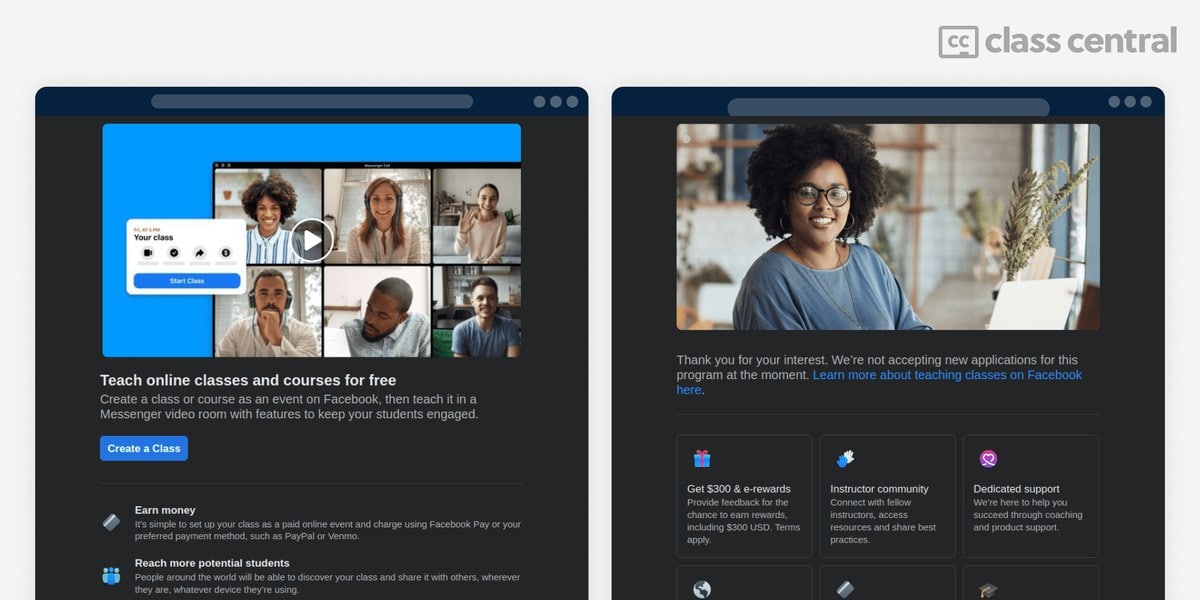Click the Instructor community hand icon
The width and height of the screenshot is (1200, 600).
pyautogui.click(x=845, y=459)
